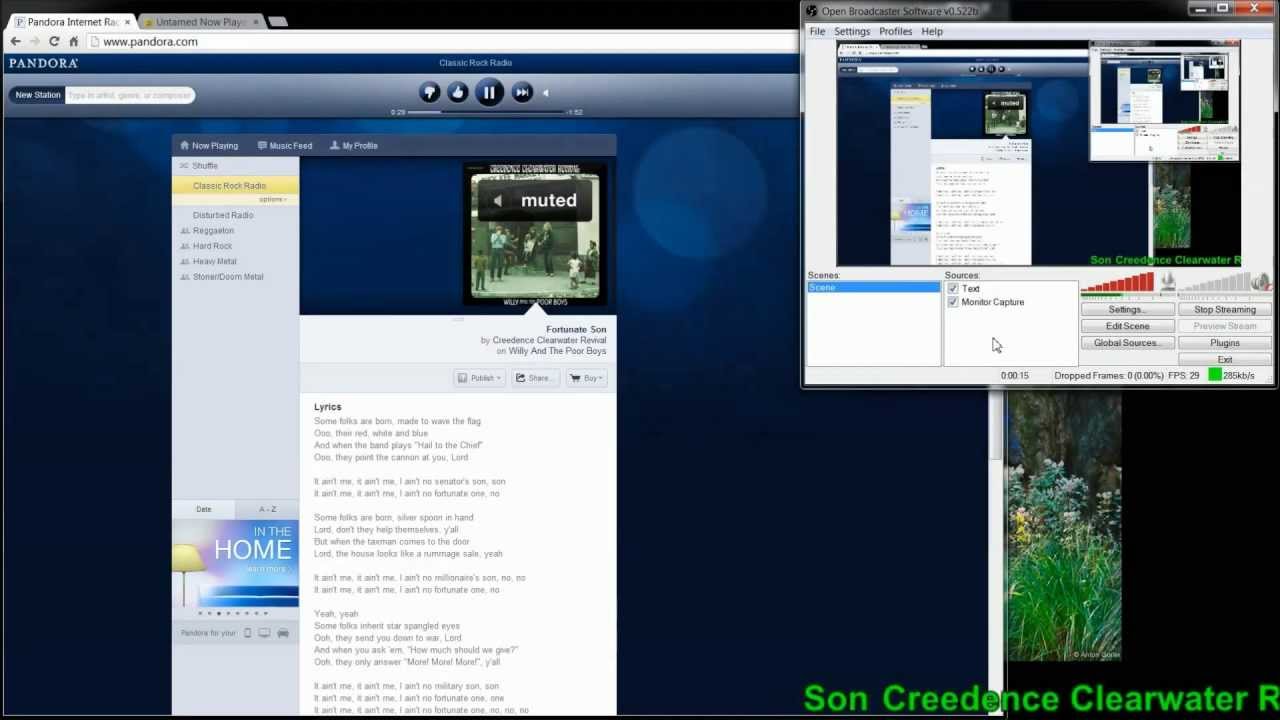
Task: Open the options dropdown under Classic Rock Radio
Action: coord(273,199)
